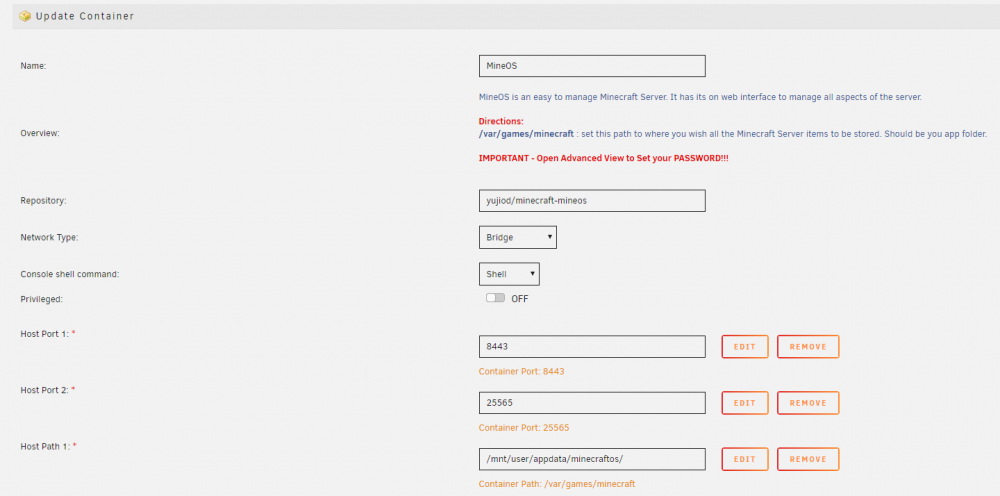The width and height of the screenshot is (1000, 496).
Task: Click the Repository: label
Action: point(43,201)
